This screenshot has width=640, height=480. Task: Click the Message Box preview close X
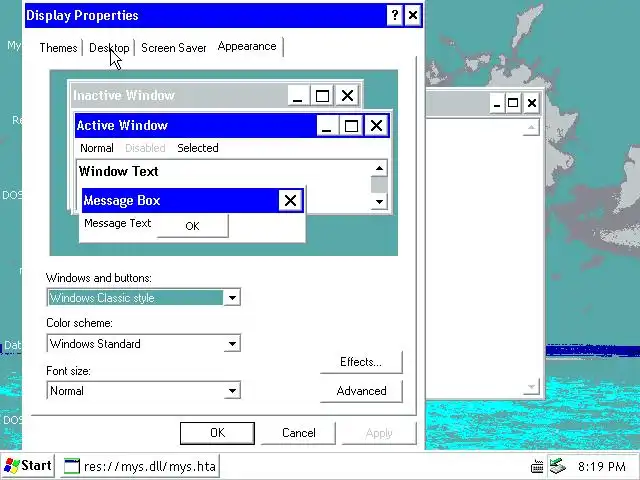pos(290,200)
